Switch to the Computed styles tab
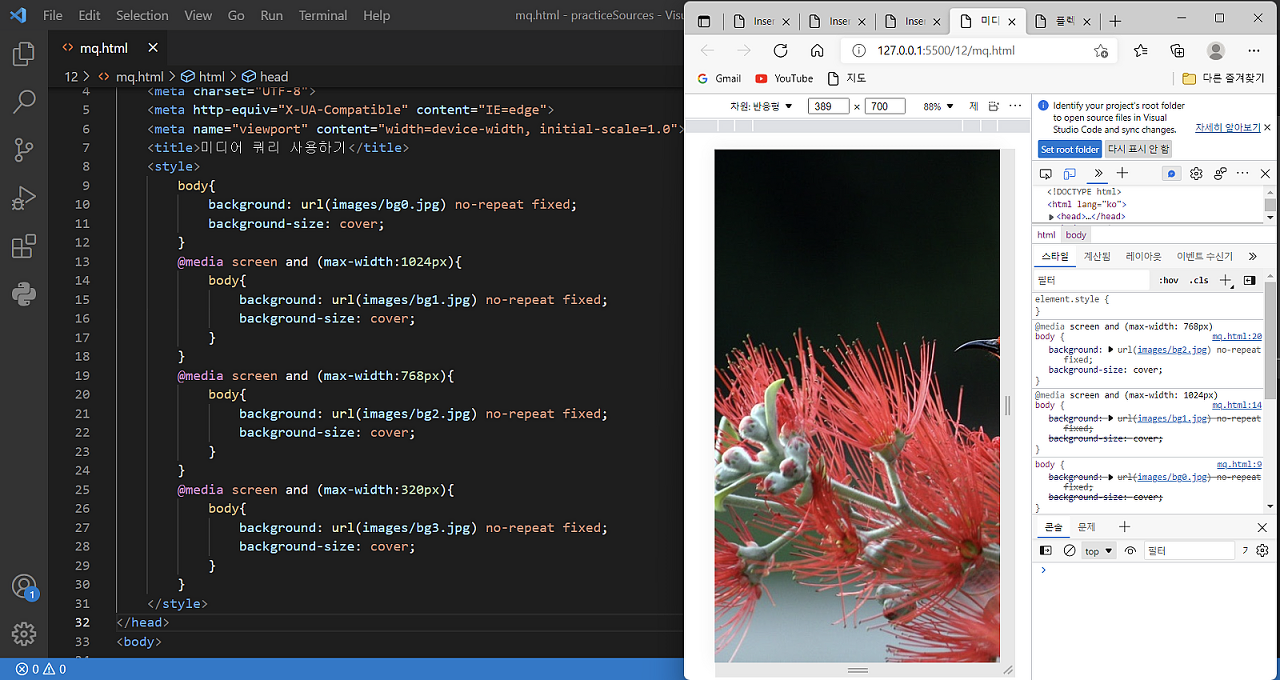 [1097, 257]
